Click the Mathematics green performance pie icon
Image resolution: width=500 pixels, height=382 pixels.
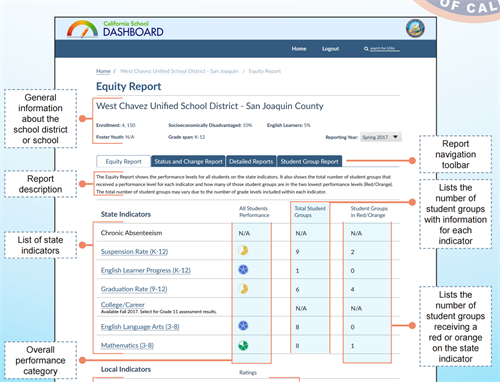coord(243,345)
